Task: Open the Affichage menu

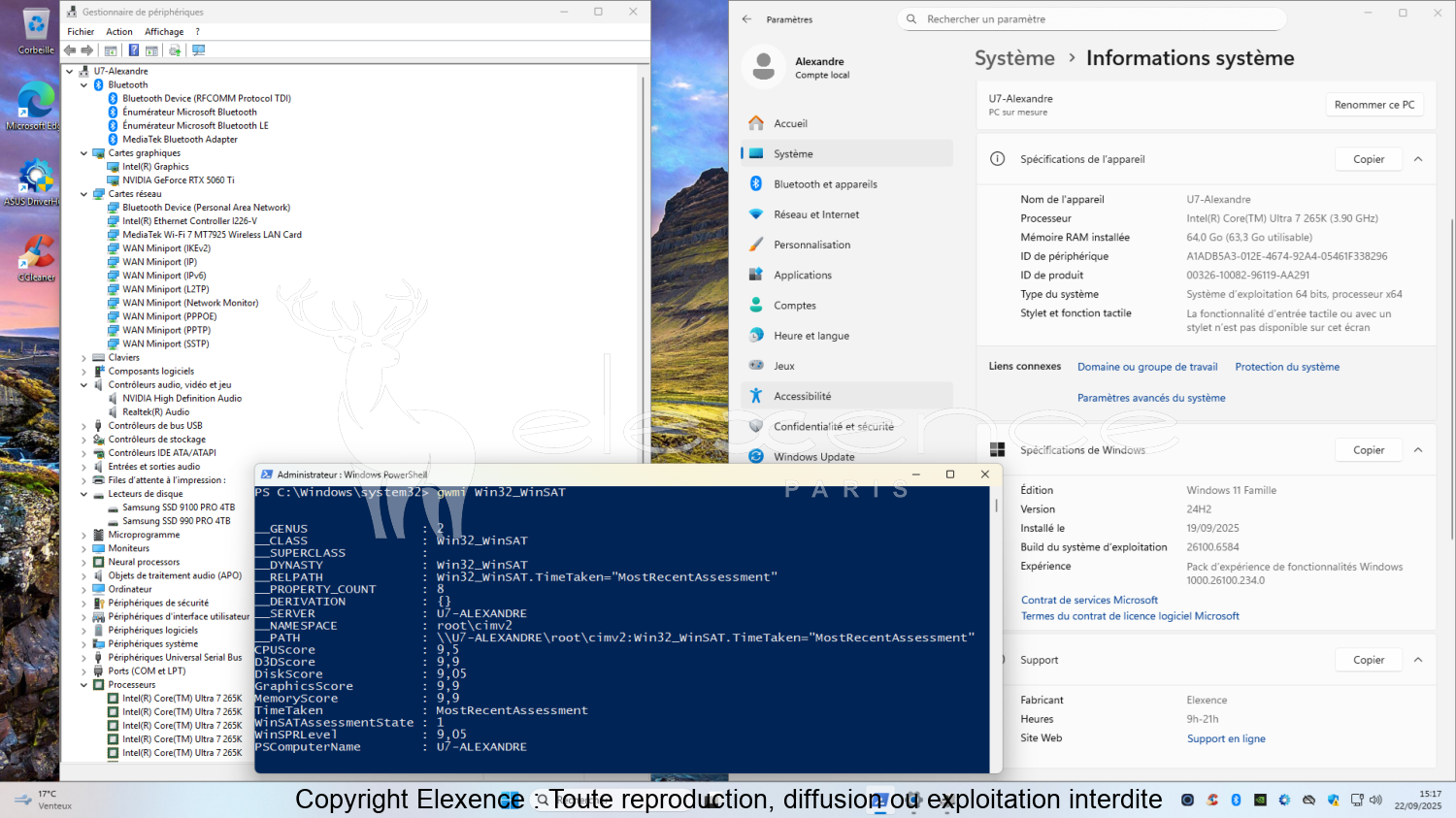Action: coord(164,32)
